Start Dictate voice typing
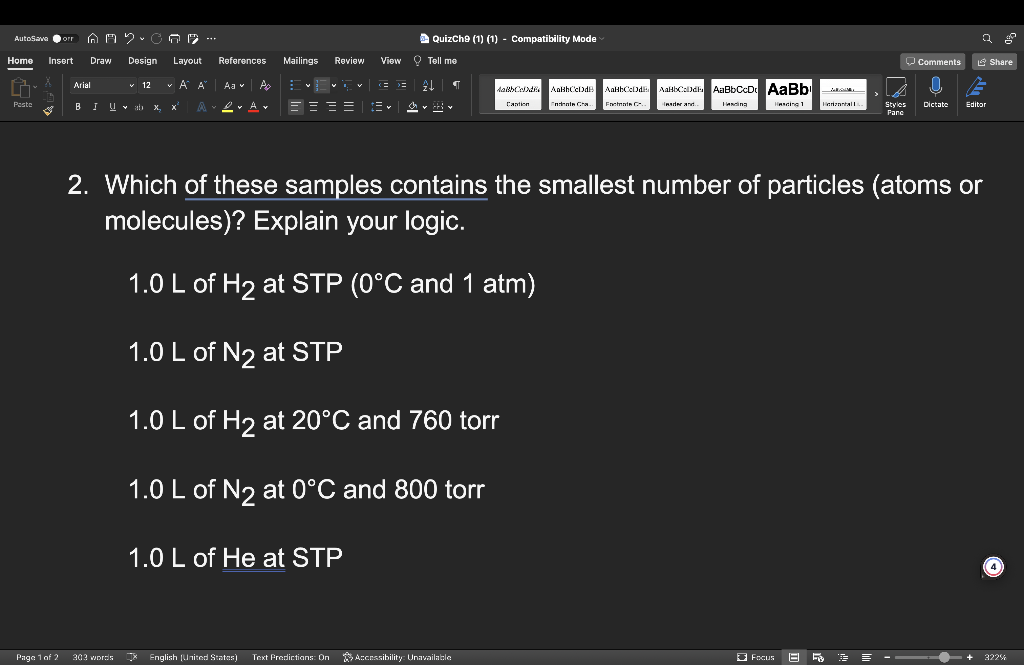Viewport: 1024px width, 665px height. click(x=936, y=95)
